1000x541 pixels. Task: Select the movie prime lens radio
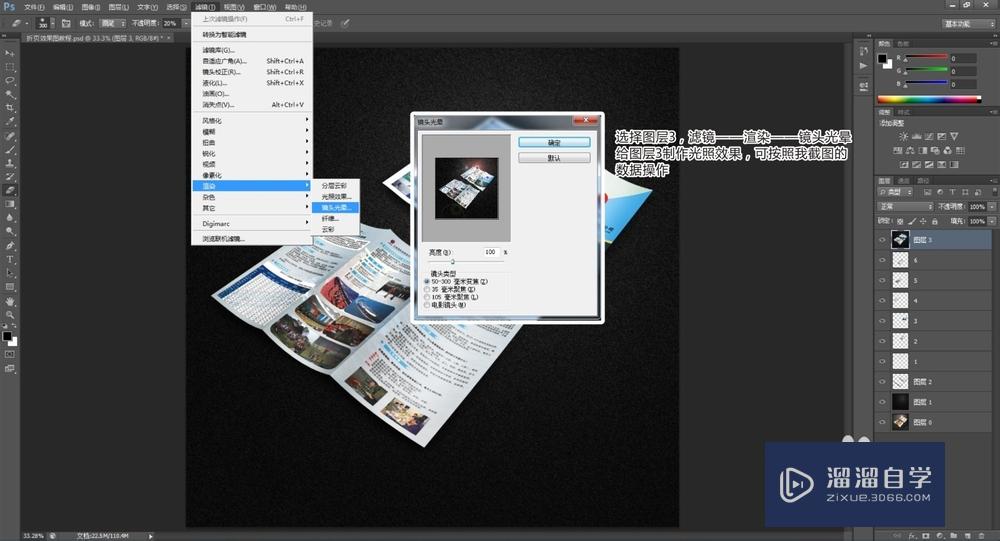click(427, 305)
